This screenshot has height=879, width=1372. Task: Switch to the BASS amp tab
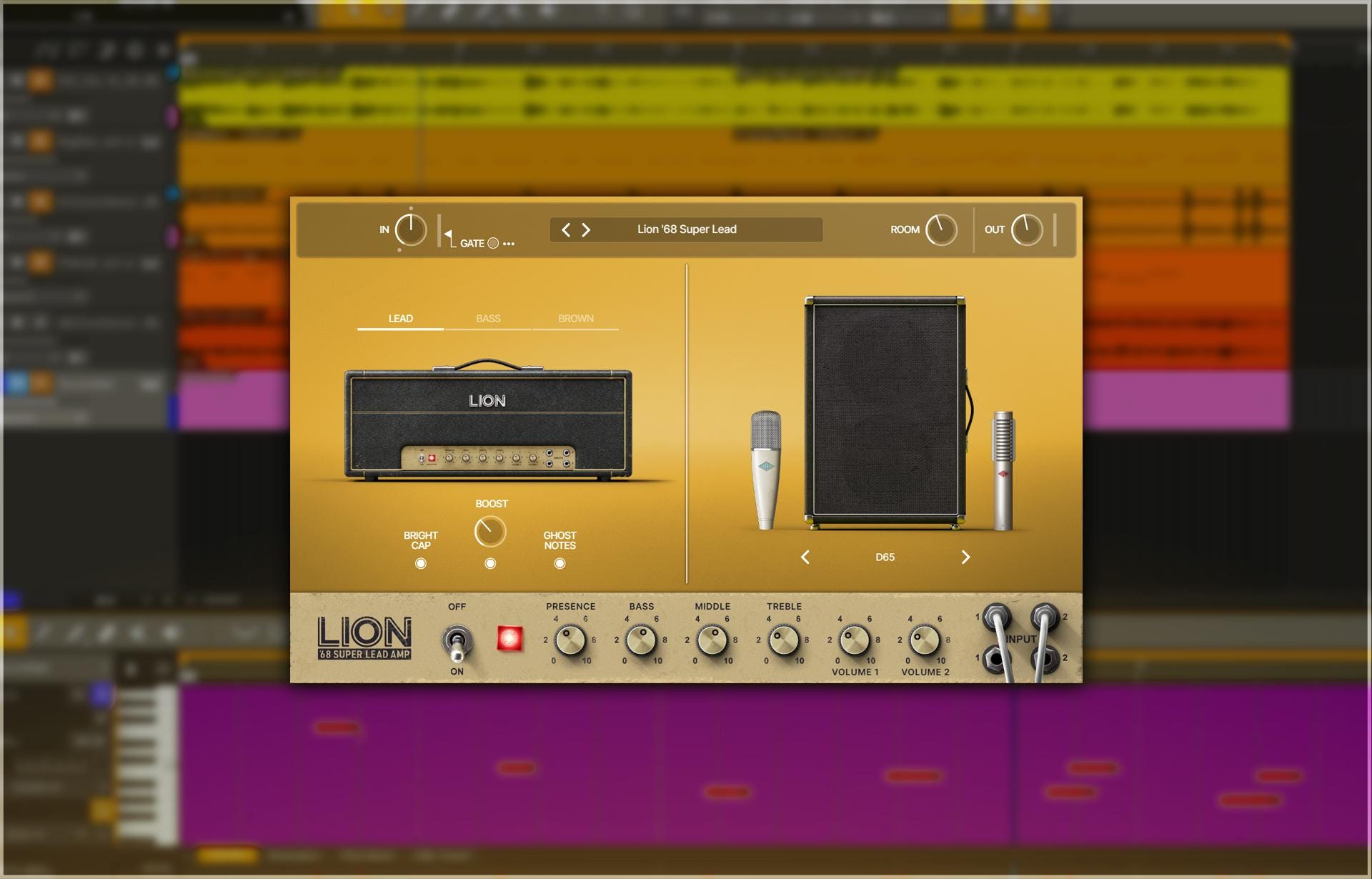coord(488,319)
